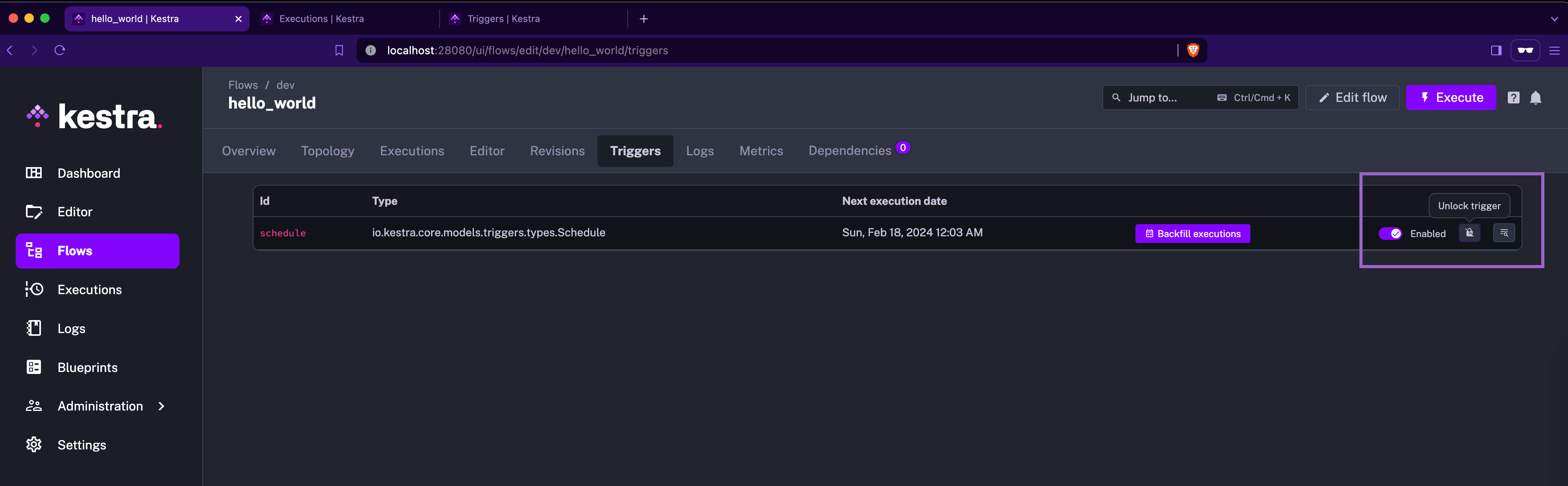Open the notifications bell icon
This screenshot has width=1568, height=486.
pyautogui.click(x=1535, y=98)
